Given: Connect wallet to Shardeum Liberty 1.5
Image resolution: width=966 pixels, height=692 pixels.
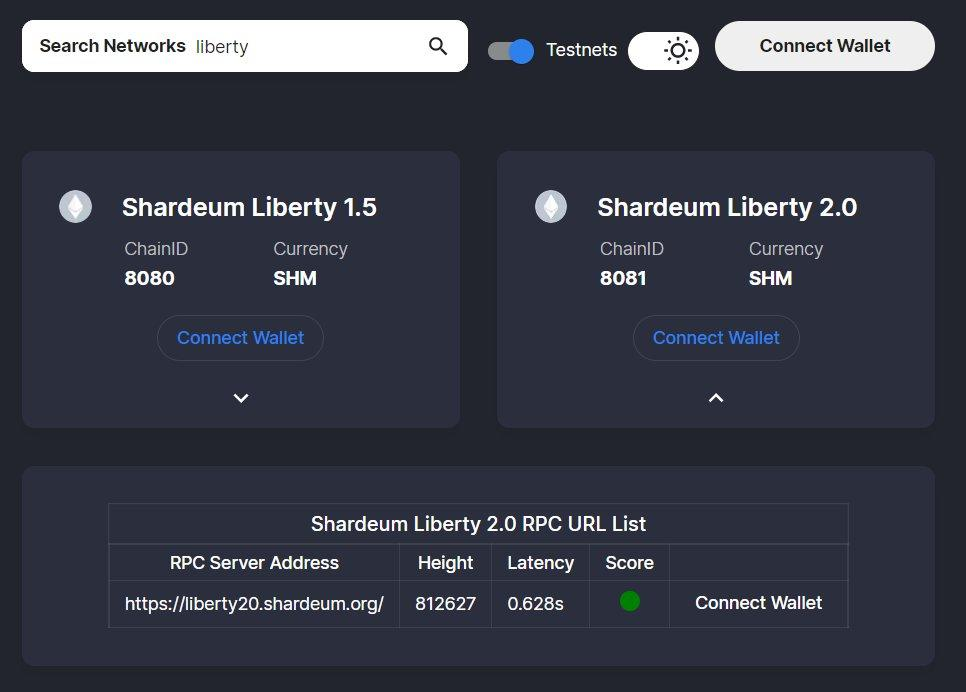Looking at the screenshot, I should tap(240, 338).
